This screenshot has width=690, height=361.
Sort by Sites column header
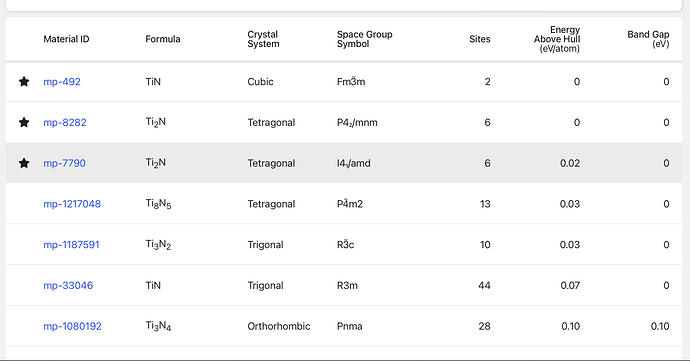(x=480, y=39)
